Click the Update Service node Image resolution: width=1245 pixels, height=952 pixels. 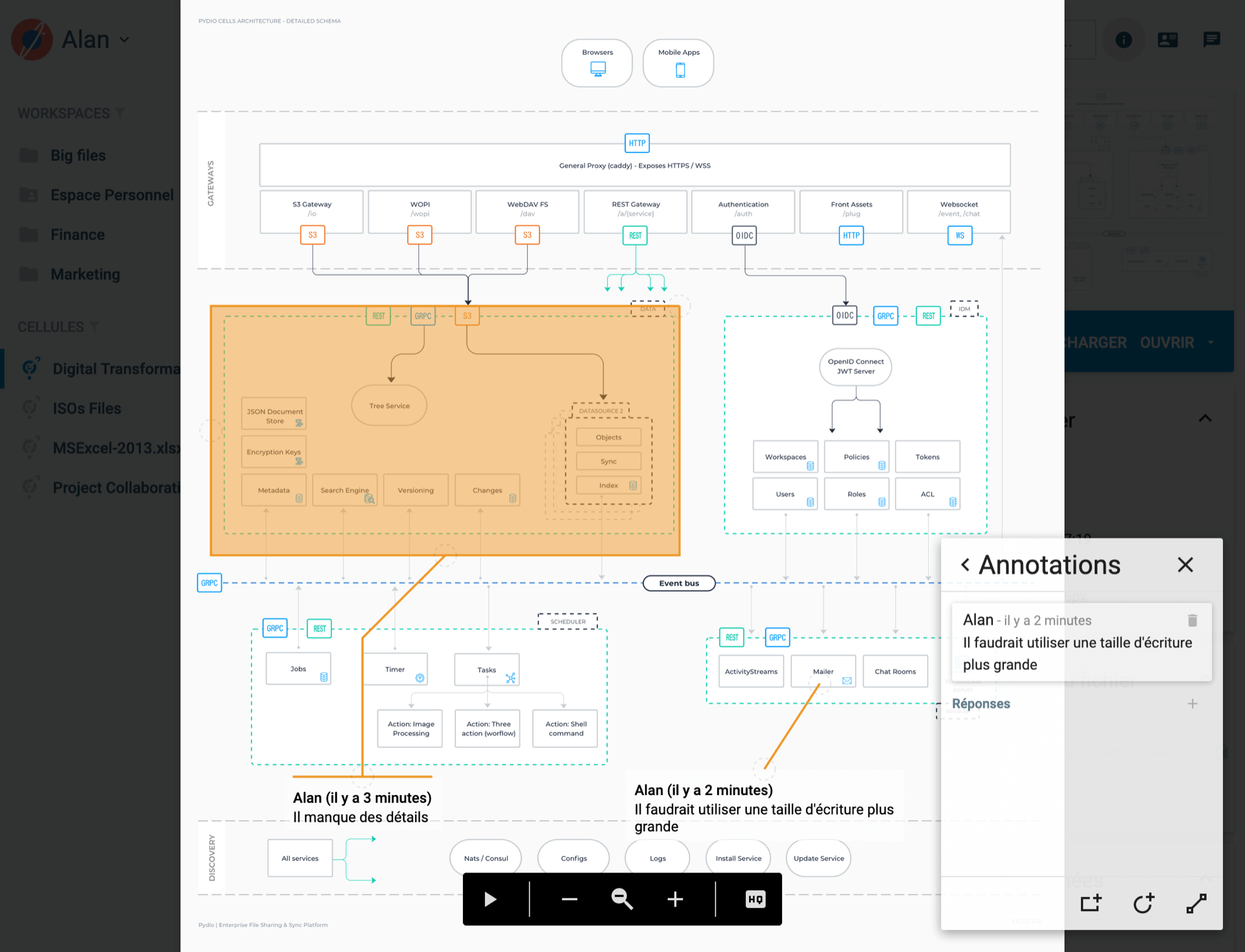pyautogui.click(x=818, y=858)
